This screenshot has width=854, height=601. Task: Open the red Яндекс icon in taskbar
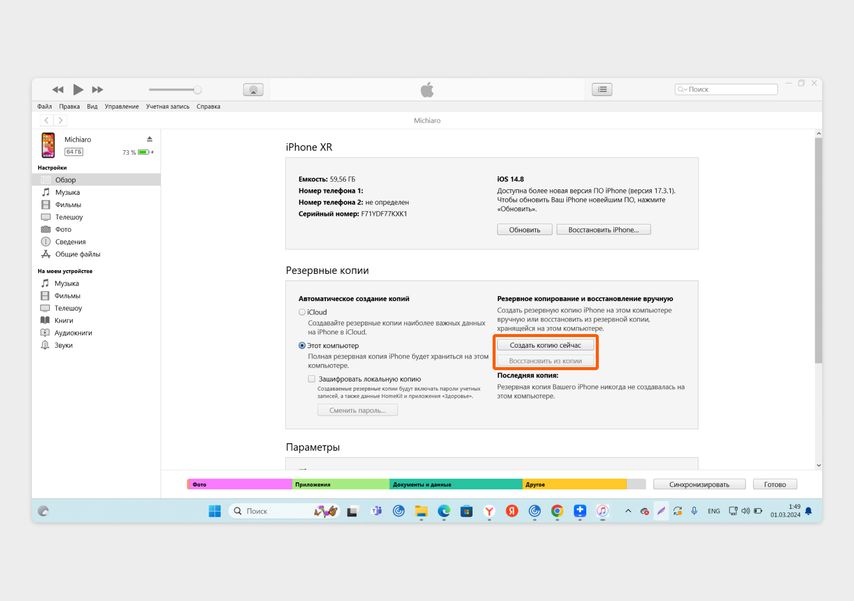(x=511, y=511)
